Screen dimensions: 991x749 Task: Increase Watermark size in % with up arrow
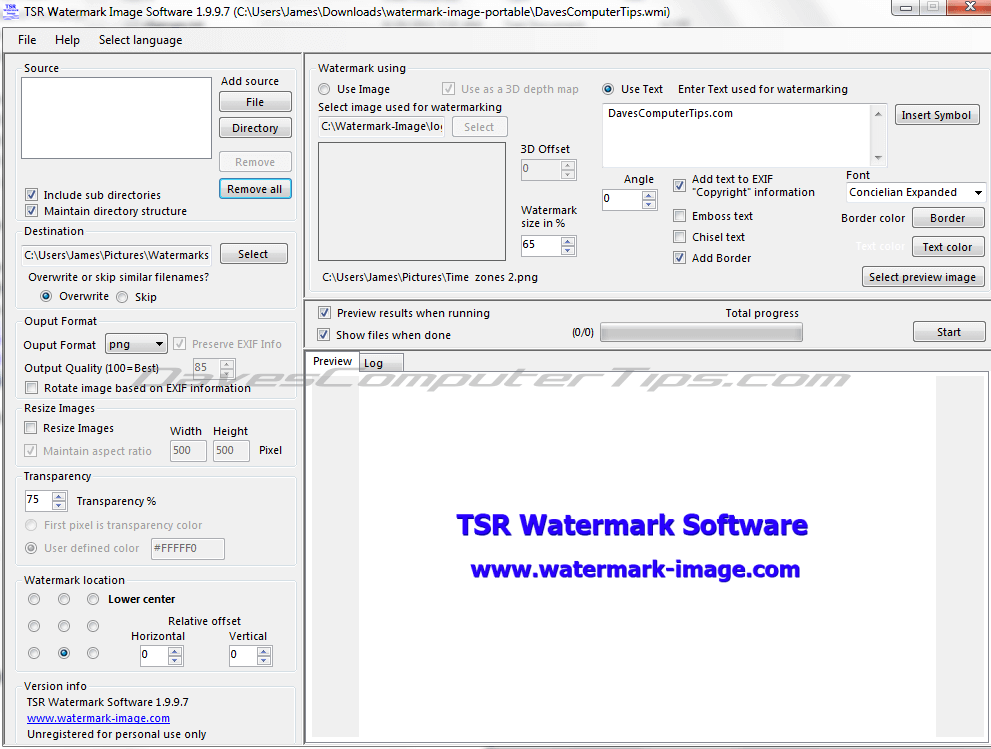tap(568, 241)
